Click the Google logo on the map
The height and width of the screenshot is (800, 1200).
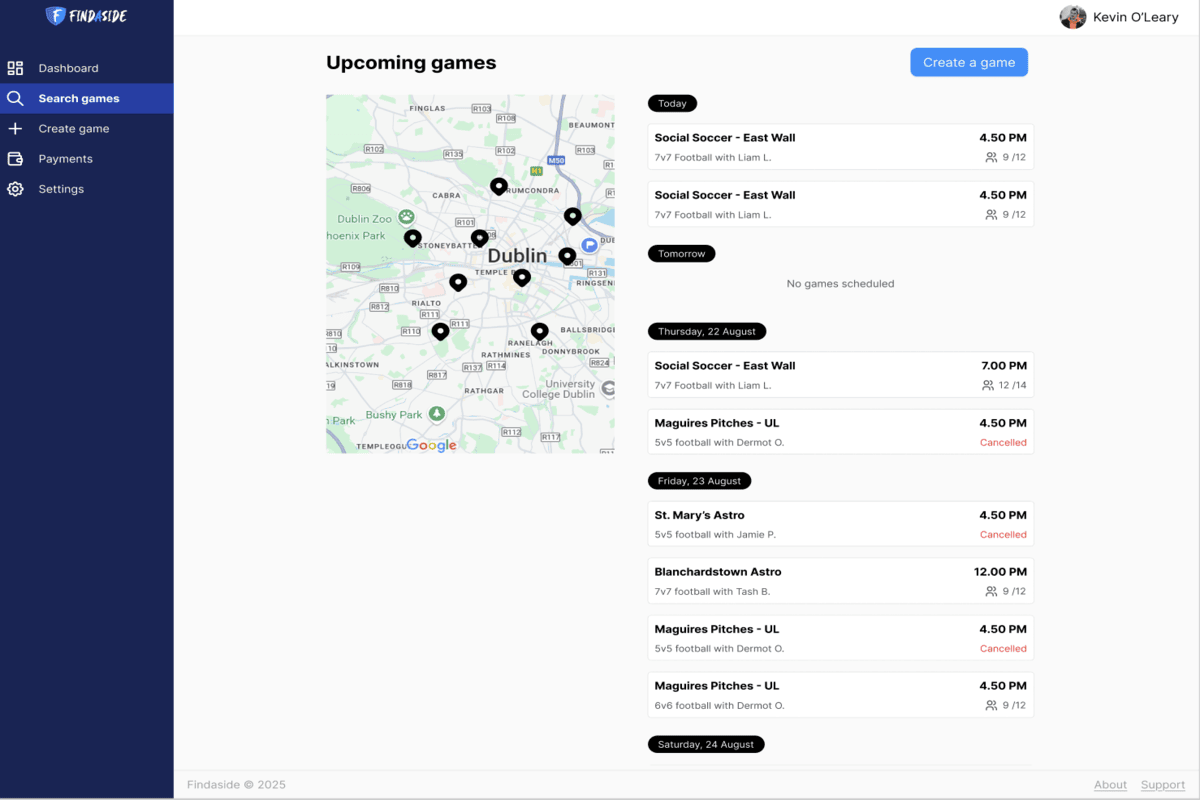[x=431, y=445]
